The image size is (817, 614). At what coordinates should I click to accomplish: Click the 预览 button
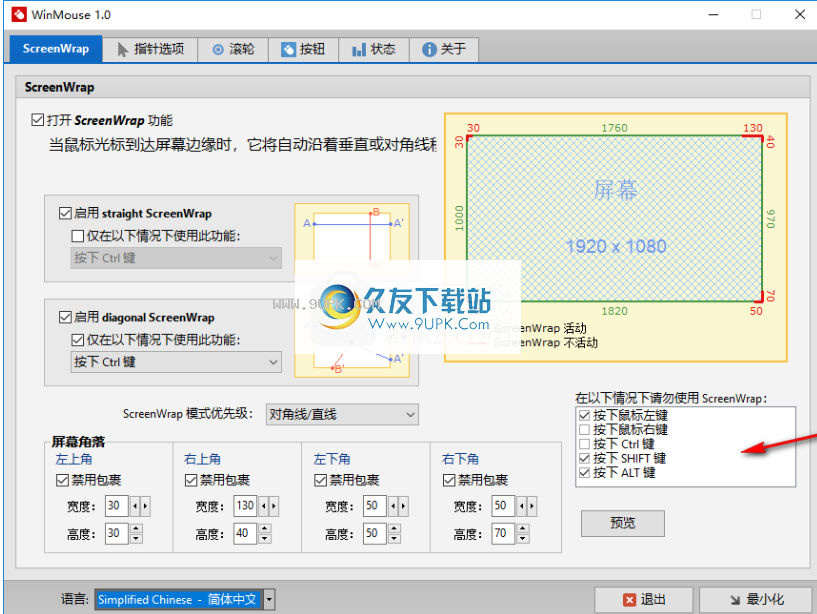pyautogui.click(x=623, y=523)
